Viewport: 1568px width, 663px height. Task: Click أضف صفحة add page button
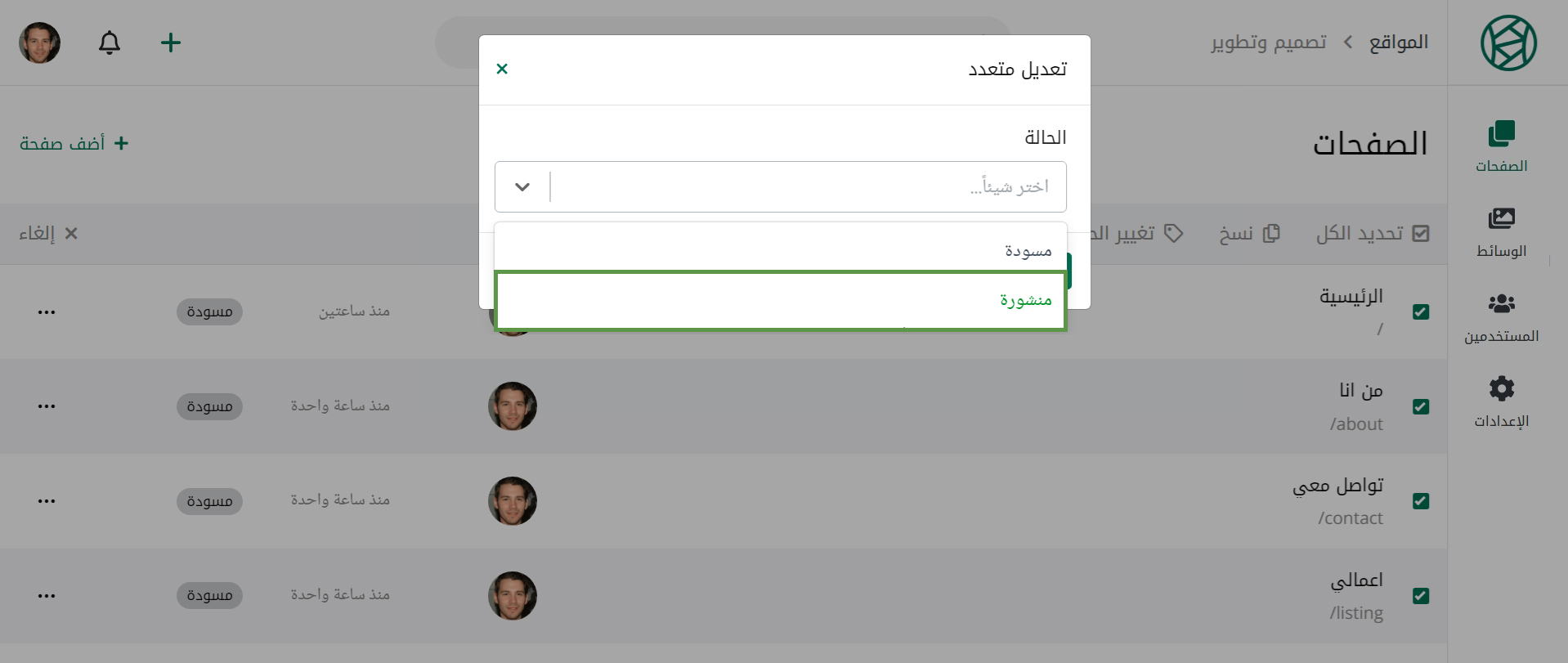pos(74,144)
